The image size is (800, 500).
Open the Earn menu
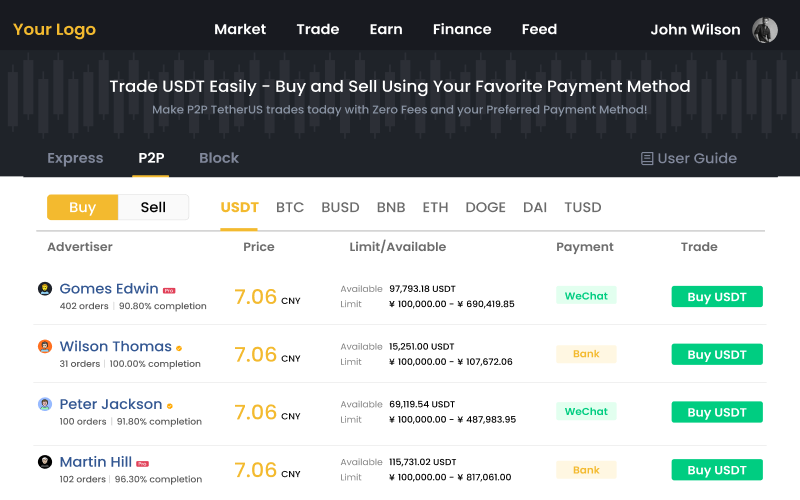point(386,29)
